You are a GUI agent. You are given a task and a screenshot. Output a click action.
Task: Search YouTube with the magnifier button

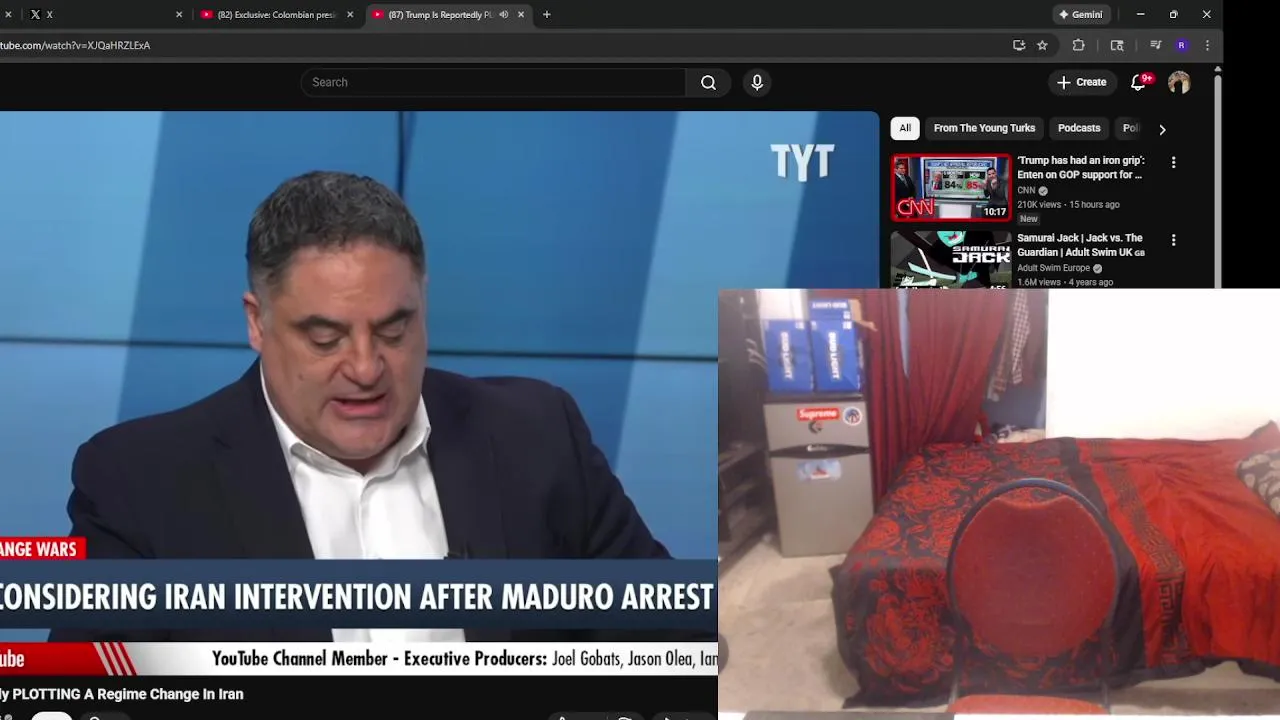pos(708,82)
